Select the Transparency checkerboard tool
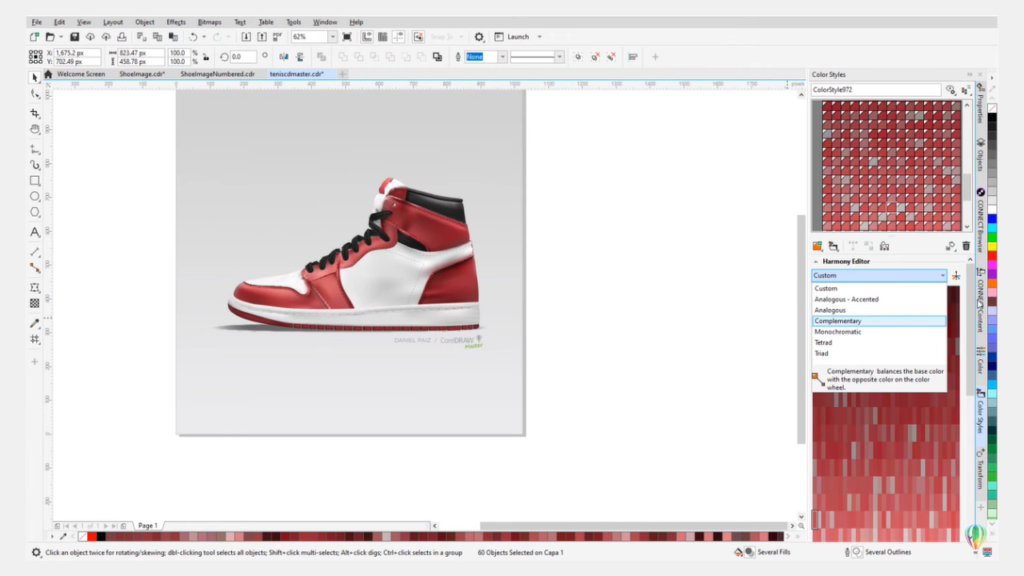Screen dimensions: 1024x576 click(x=35, y=303)
